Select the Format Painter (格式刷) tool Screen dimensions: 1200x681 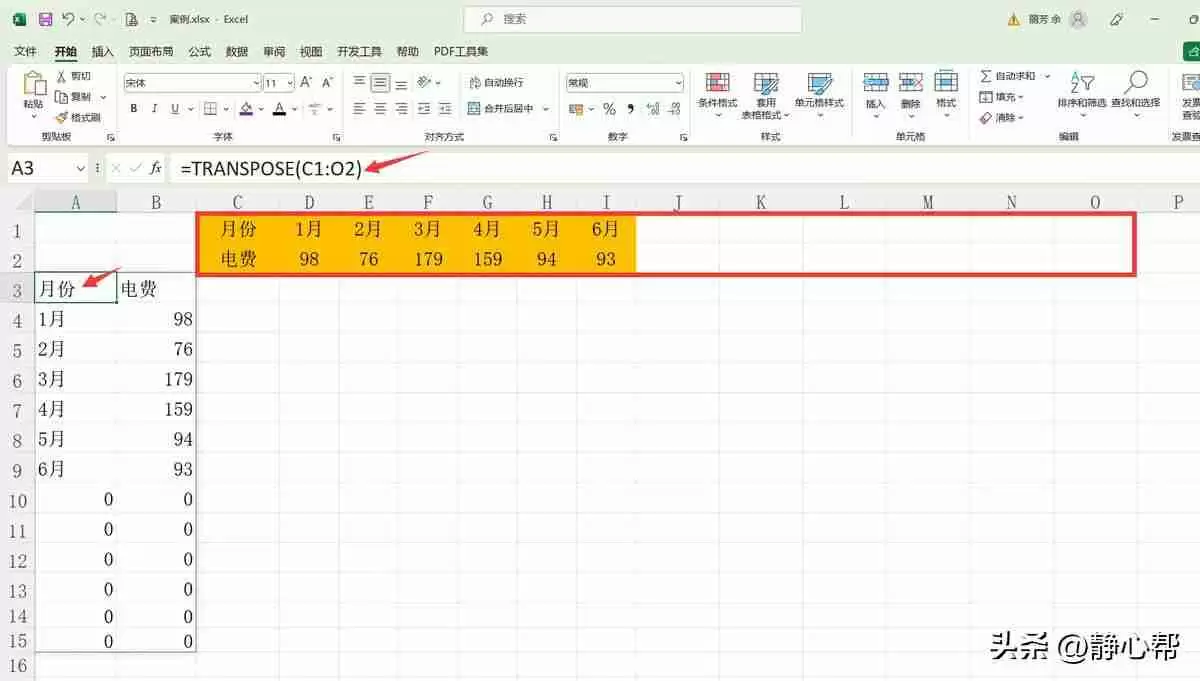(x=80, y=117)
